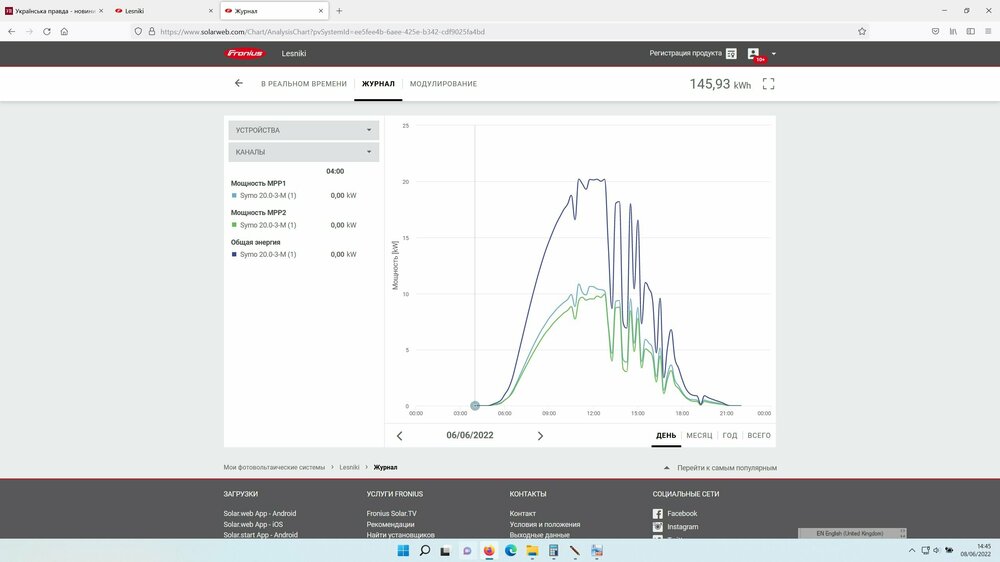This screenshot has height=562, width=1000.
Task: Go back using the left arrow icon
Action: 238,83
